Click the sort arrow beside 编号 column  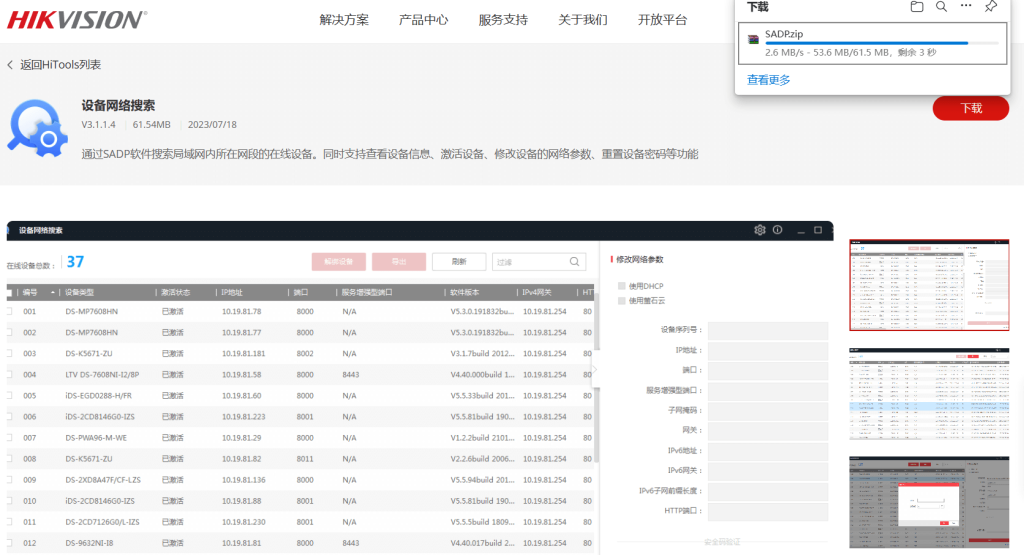tap(52, 293)
